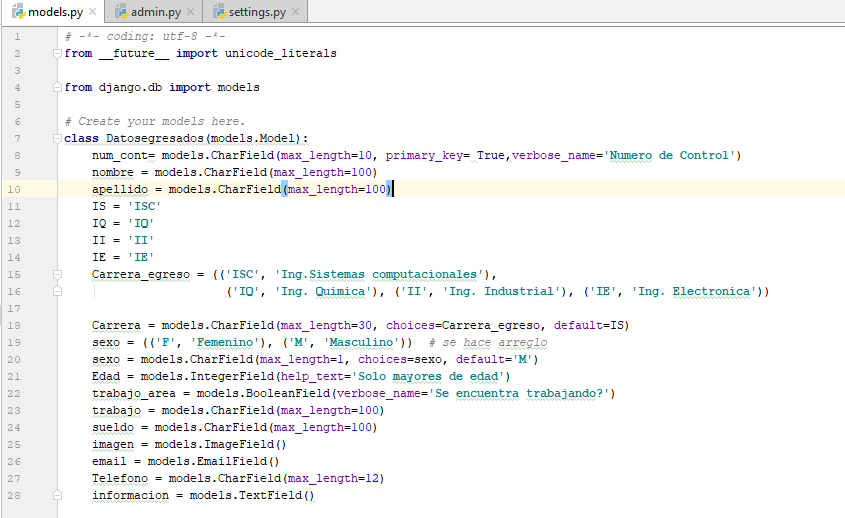This screenshot has height=518, width=845.
Task: Collapse the import fold marker on line 2
Action: pos(57,53)
